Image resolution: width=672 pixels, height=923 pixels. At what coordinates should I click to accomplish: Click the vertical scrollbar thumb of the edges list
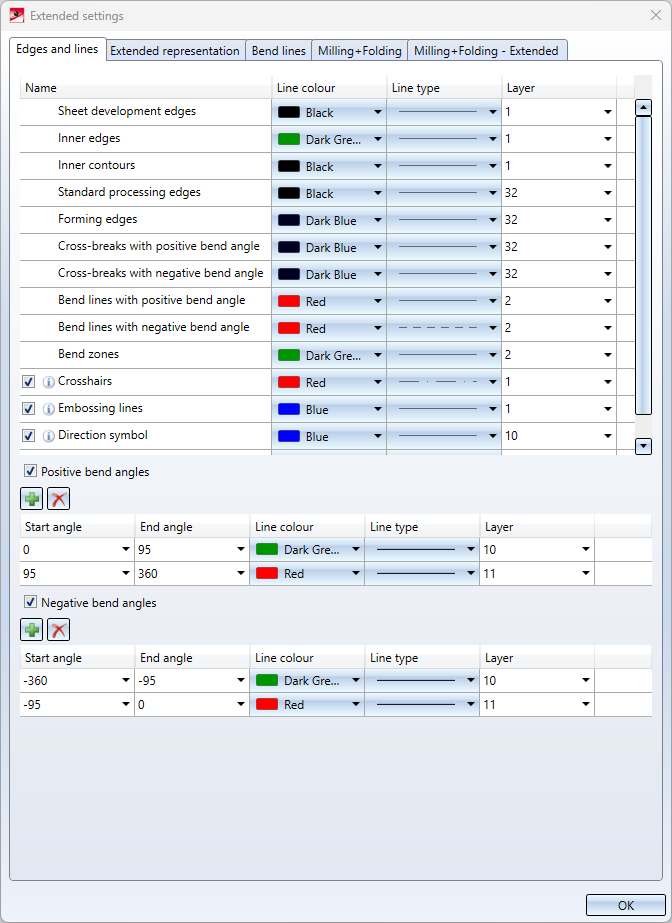643,265
